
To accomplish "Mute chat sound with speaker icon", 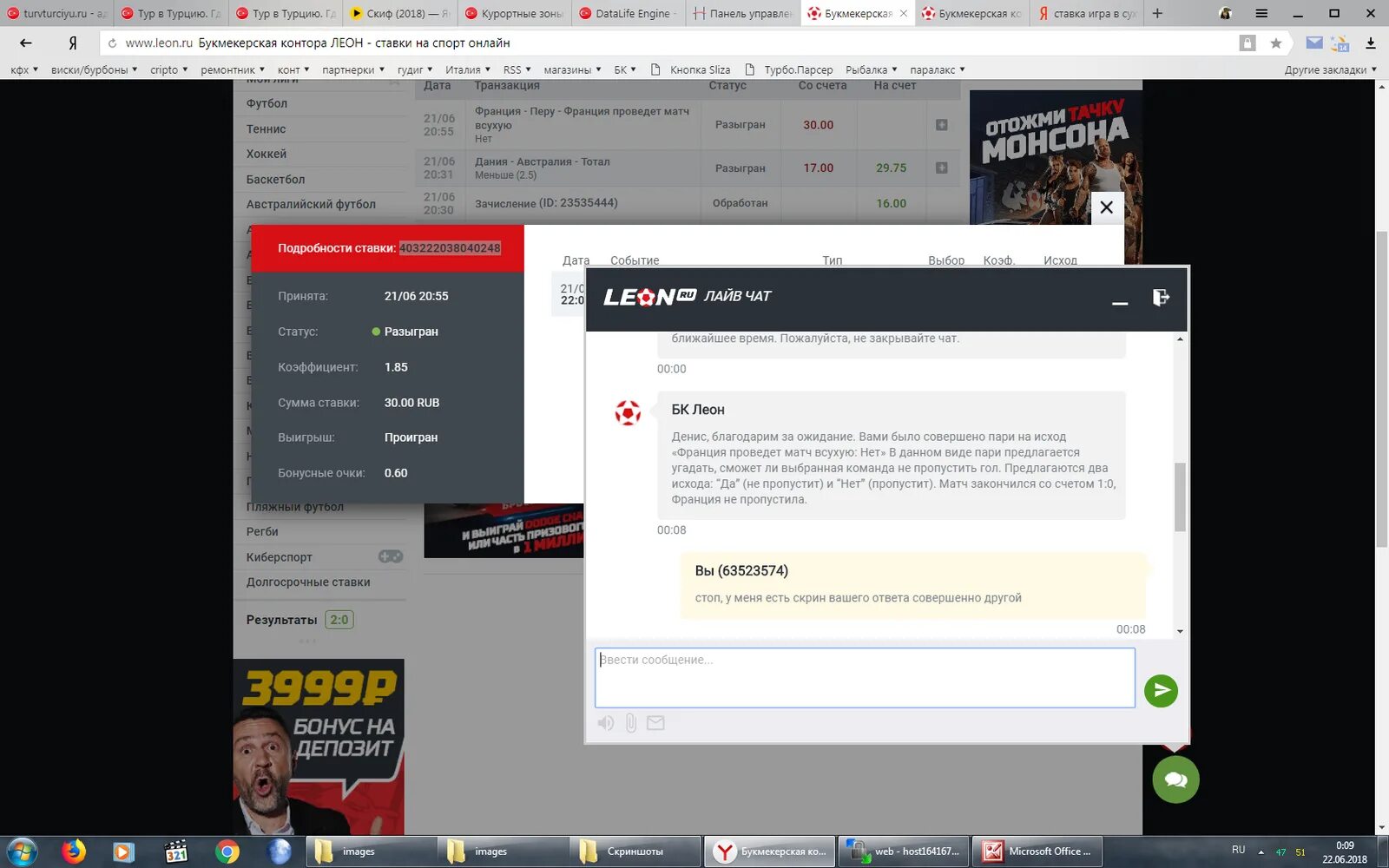I will pos(606,723).
